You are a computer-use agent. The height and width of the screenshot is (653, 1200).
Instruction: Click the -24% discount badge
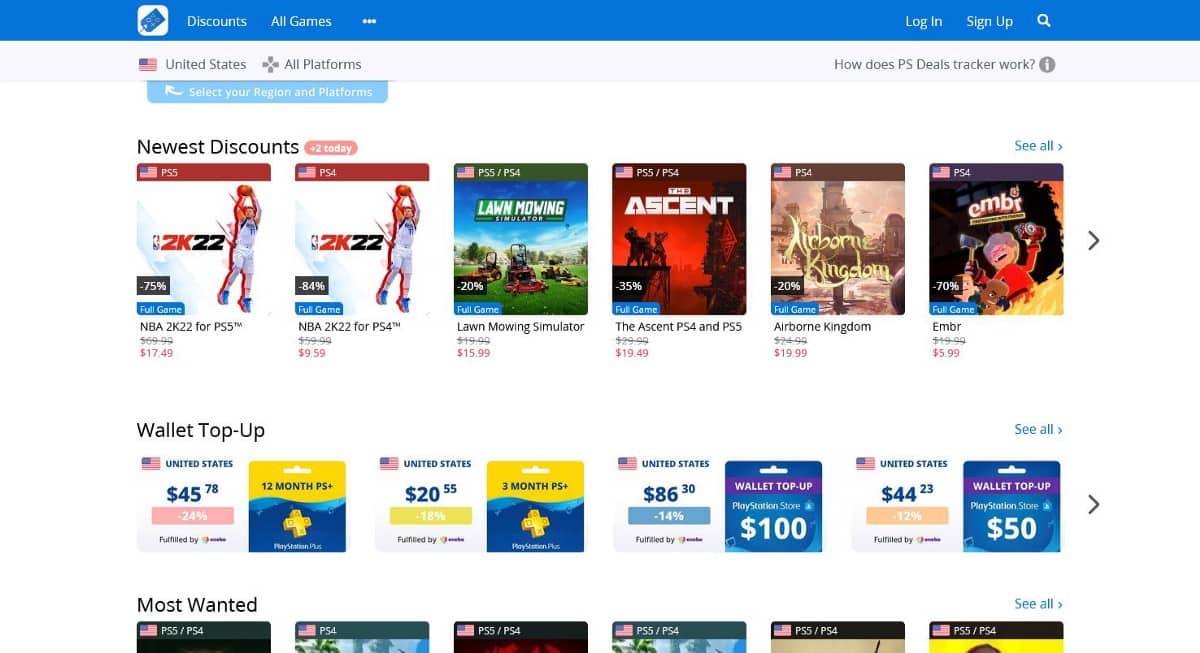pos(193,516)
